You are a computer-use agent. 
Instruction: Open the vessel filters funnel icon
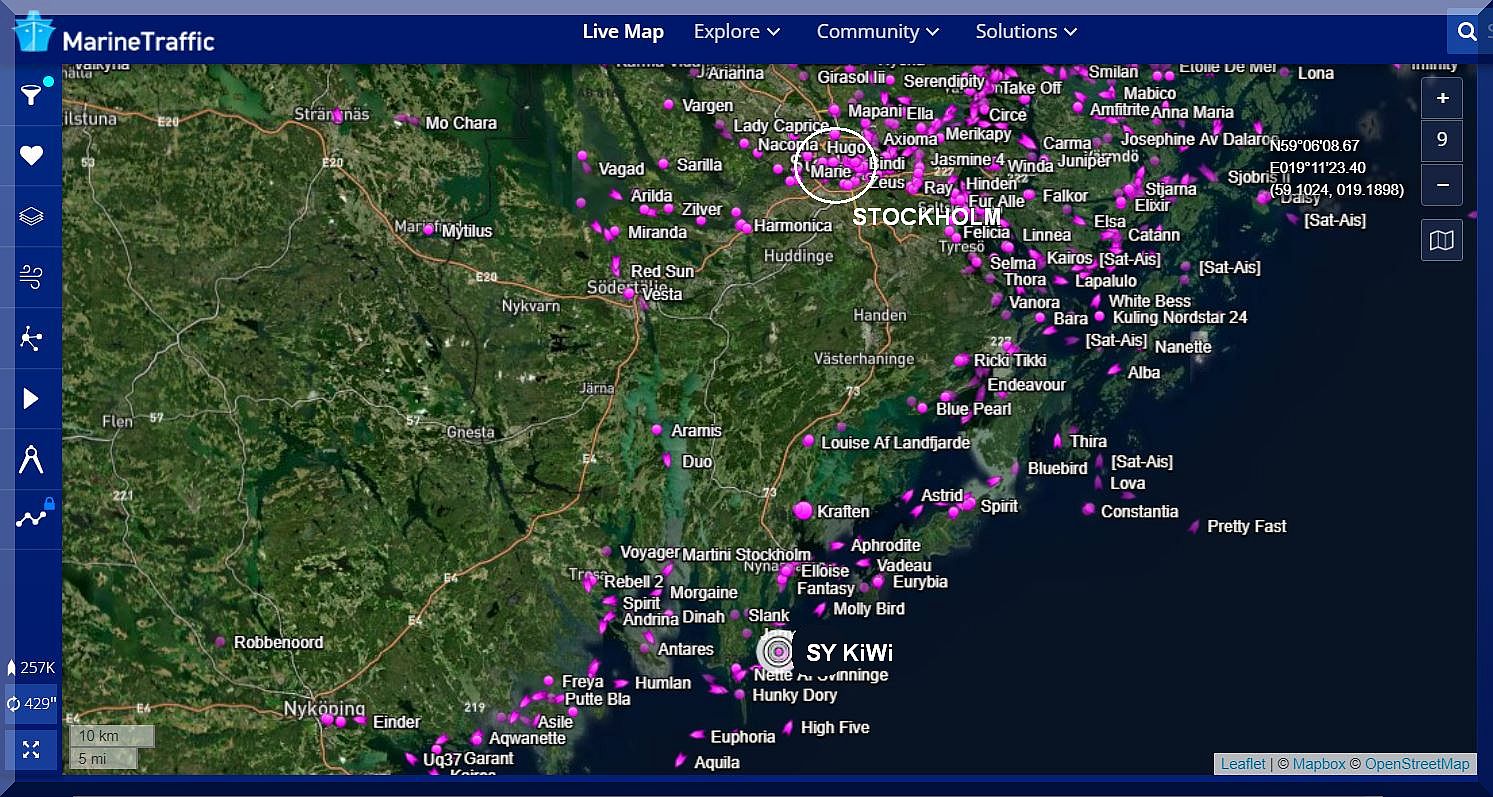(x=31, y=95)
